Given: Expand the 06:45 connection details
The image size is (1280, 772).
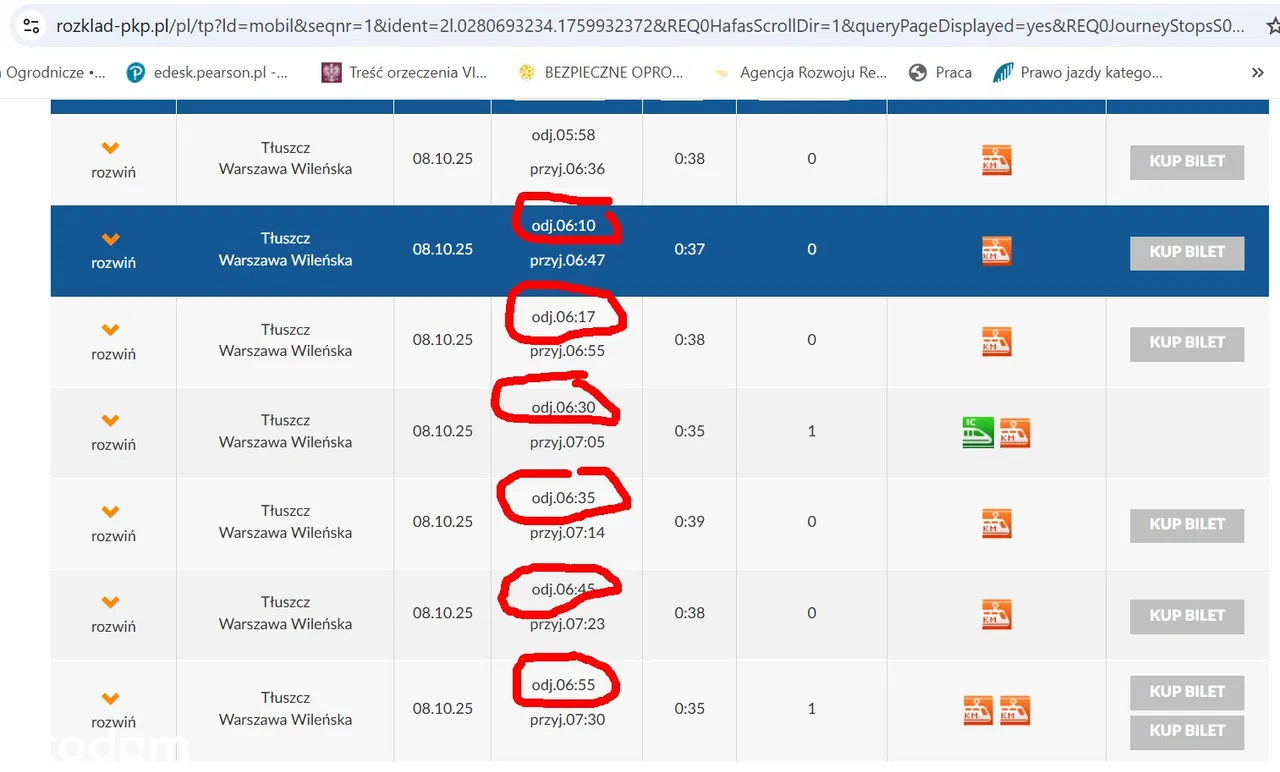Looking at the screenshot, I should (x=112, y=613).
